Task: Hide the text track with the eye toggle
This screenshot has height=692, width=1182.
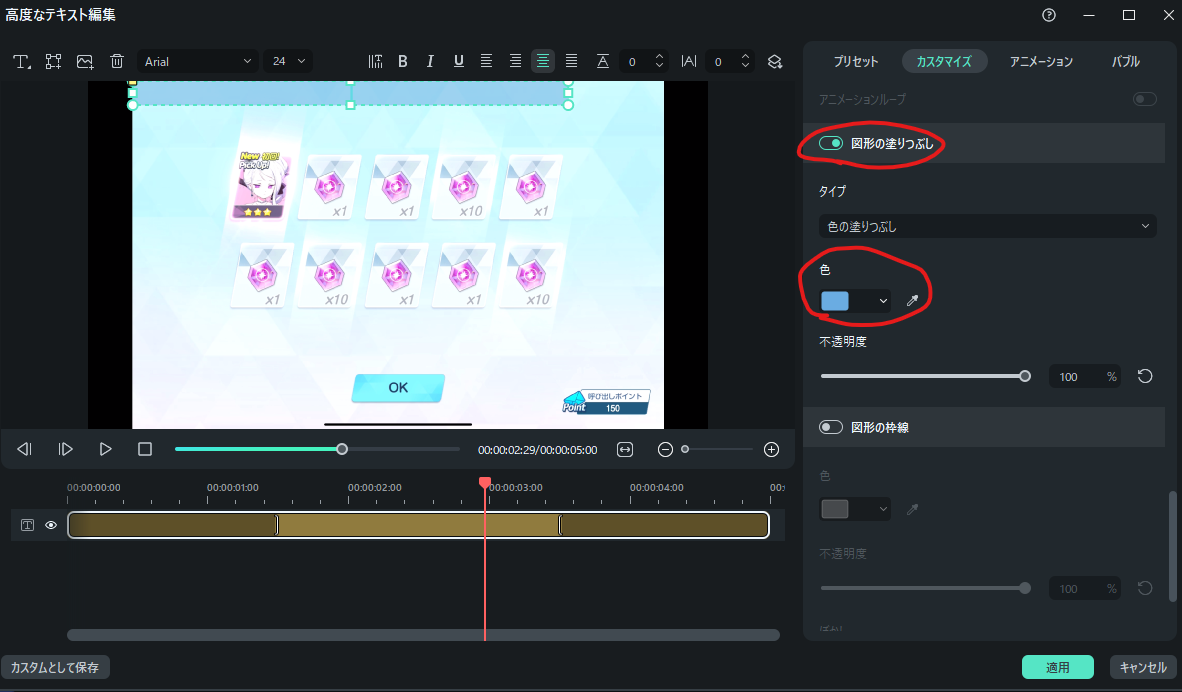Action: tap(50, 524)
